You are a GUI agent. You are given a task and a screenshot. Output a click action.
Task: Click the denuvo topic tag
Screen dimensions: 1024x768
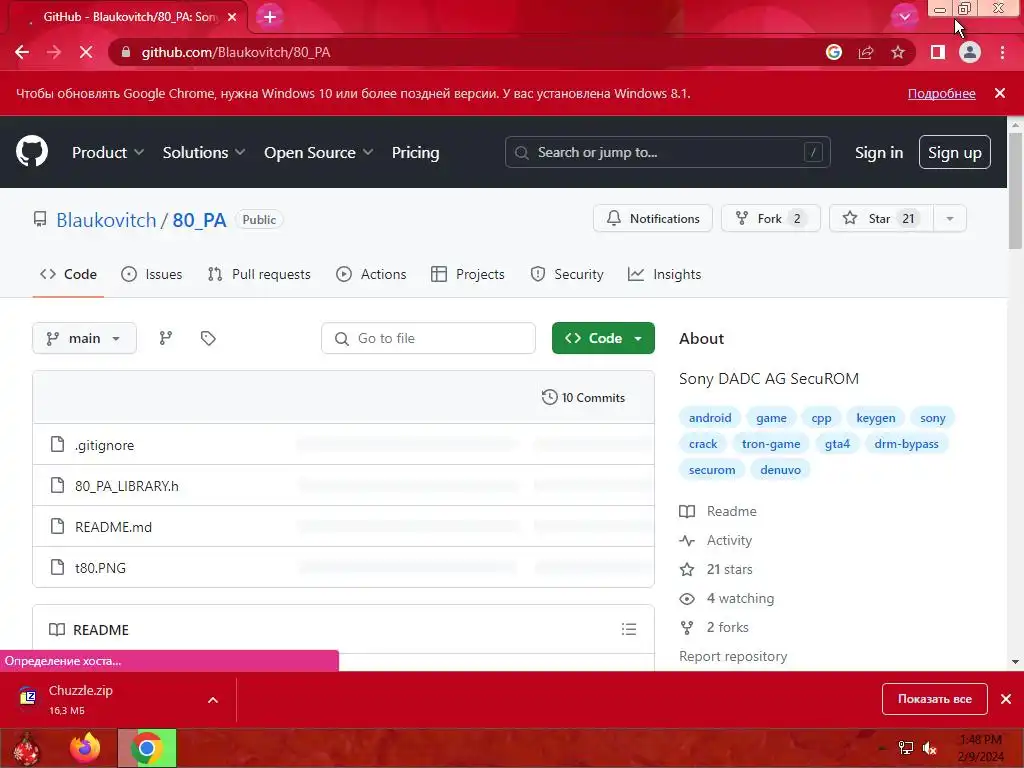pyautogui.click(x=780, y=470)
